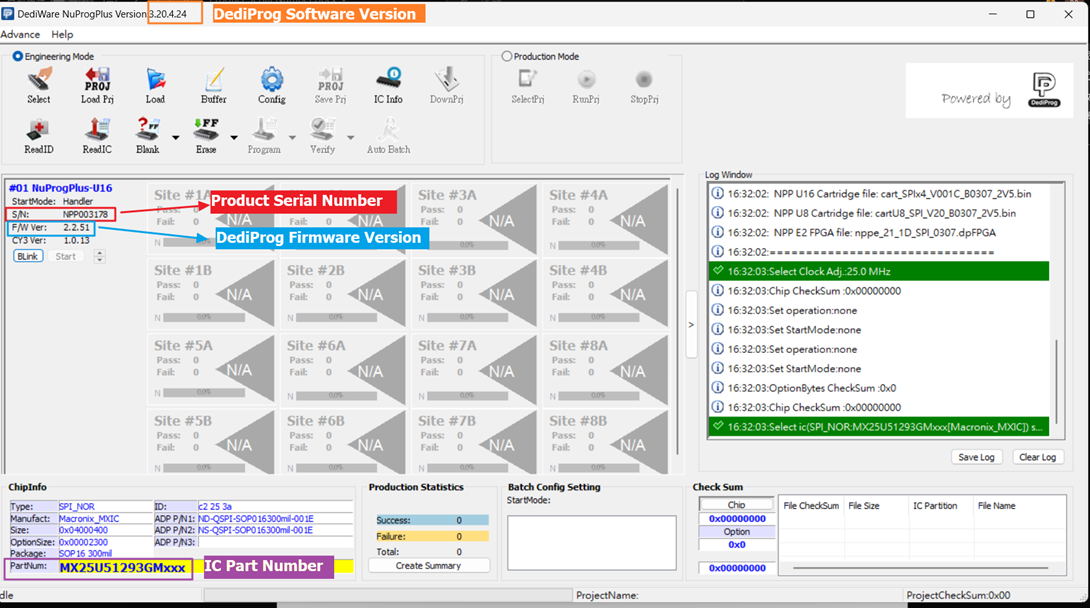Screen dimensions: 1090x608
Task: Select Site #2B tile
Action: [x=344, y=294]
